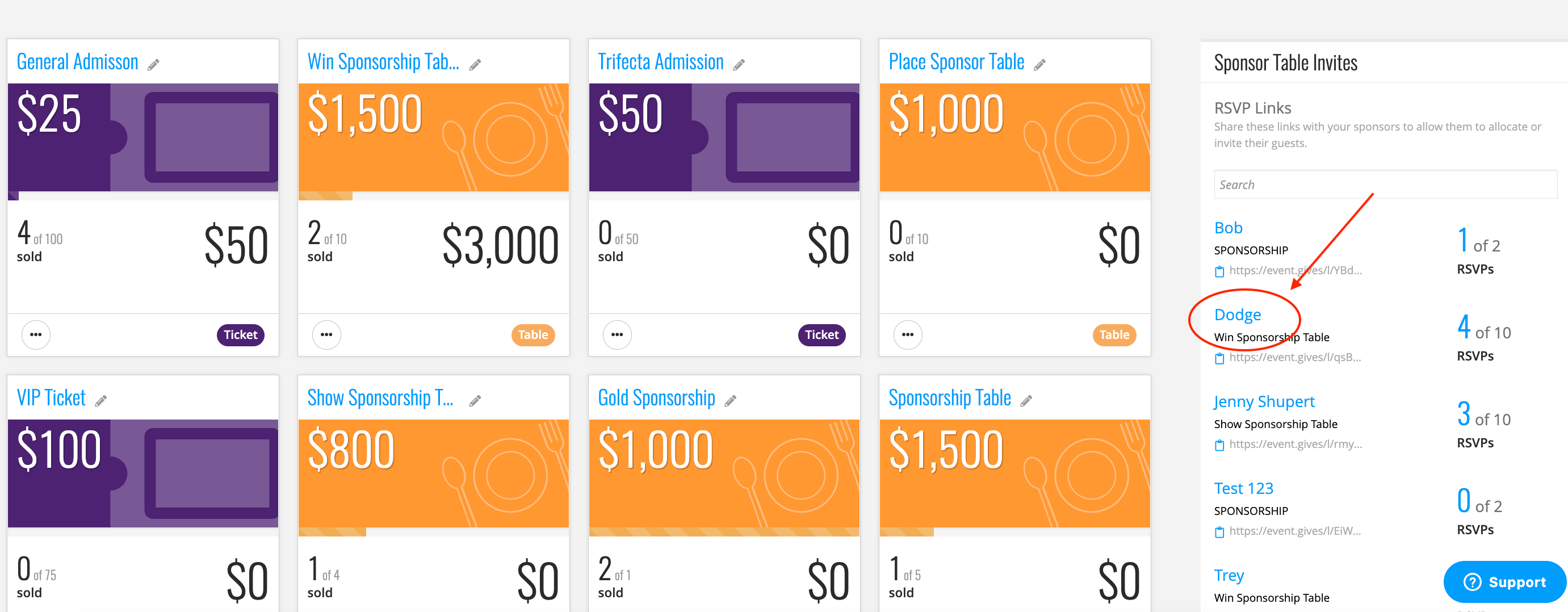1568x612 pixels.
Task: Open the Show Sponsorship T... card title
Action: pyautogui.click(x=380, y=397)
